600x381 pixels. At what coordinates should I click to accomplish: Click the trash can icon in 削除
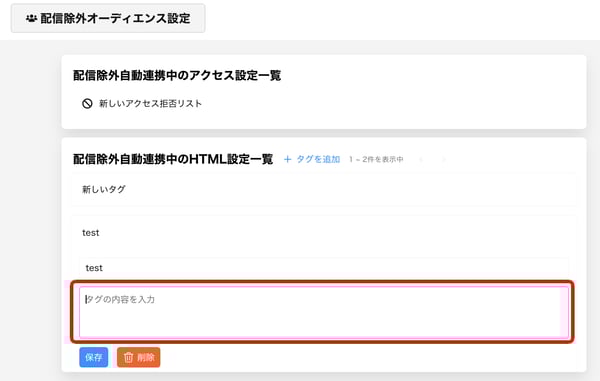[x=129, y=357]
